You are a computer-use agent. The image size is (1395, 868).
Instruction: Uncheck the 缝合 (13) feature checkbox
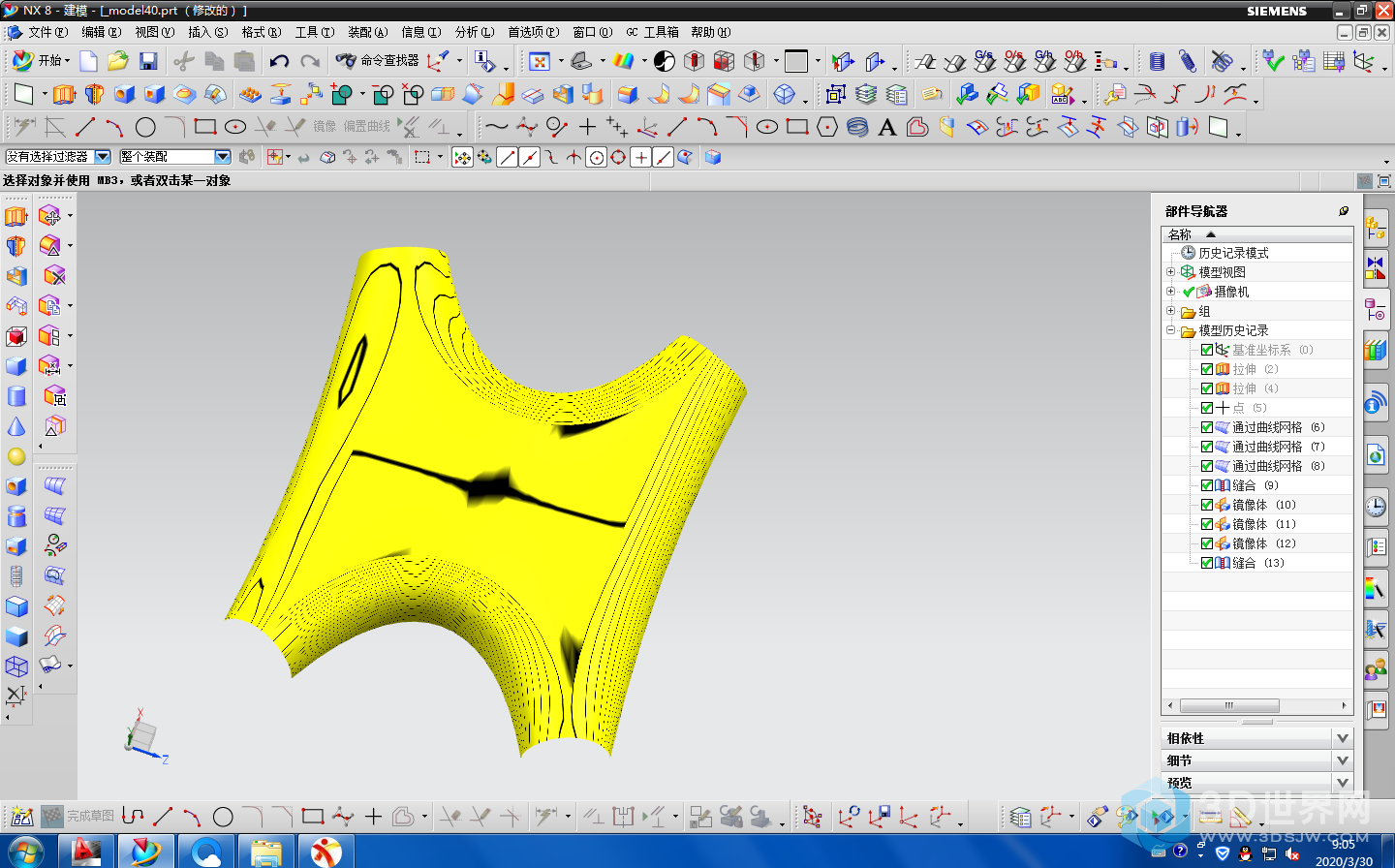pyautogui.click(x=1207, y=563)
